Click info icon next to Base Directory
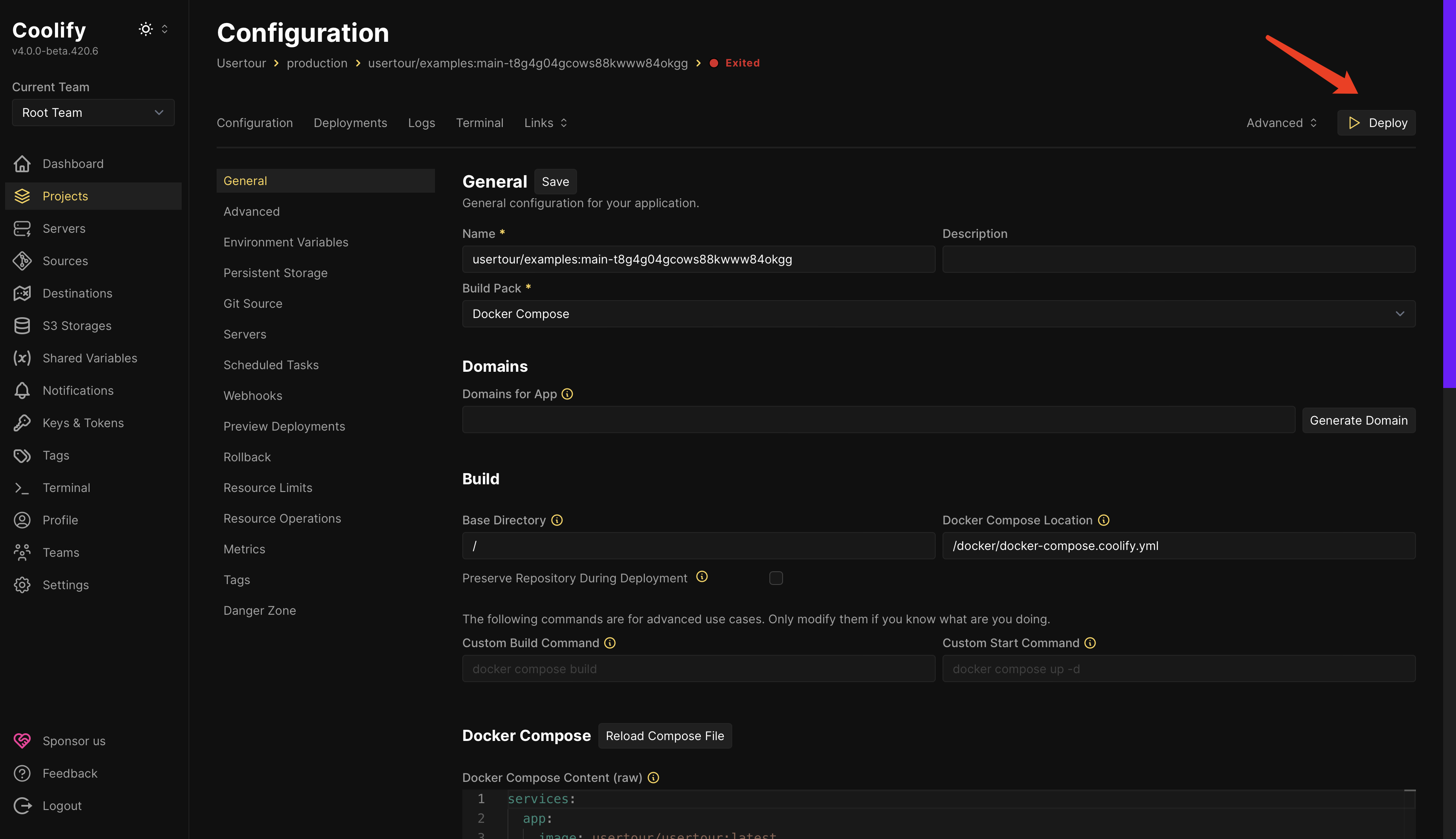Viewport: 1456px width, 839px height. [557, 521]
